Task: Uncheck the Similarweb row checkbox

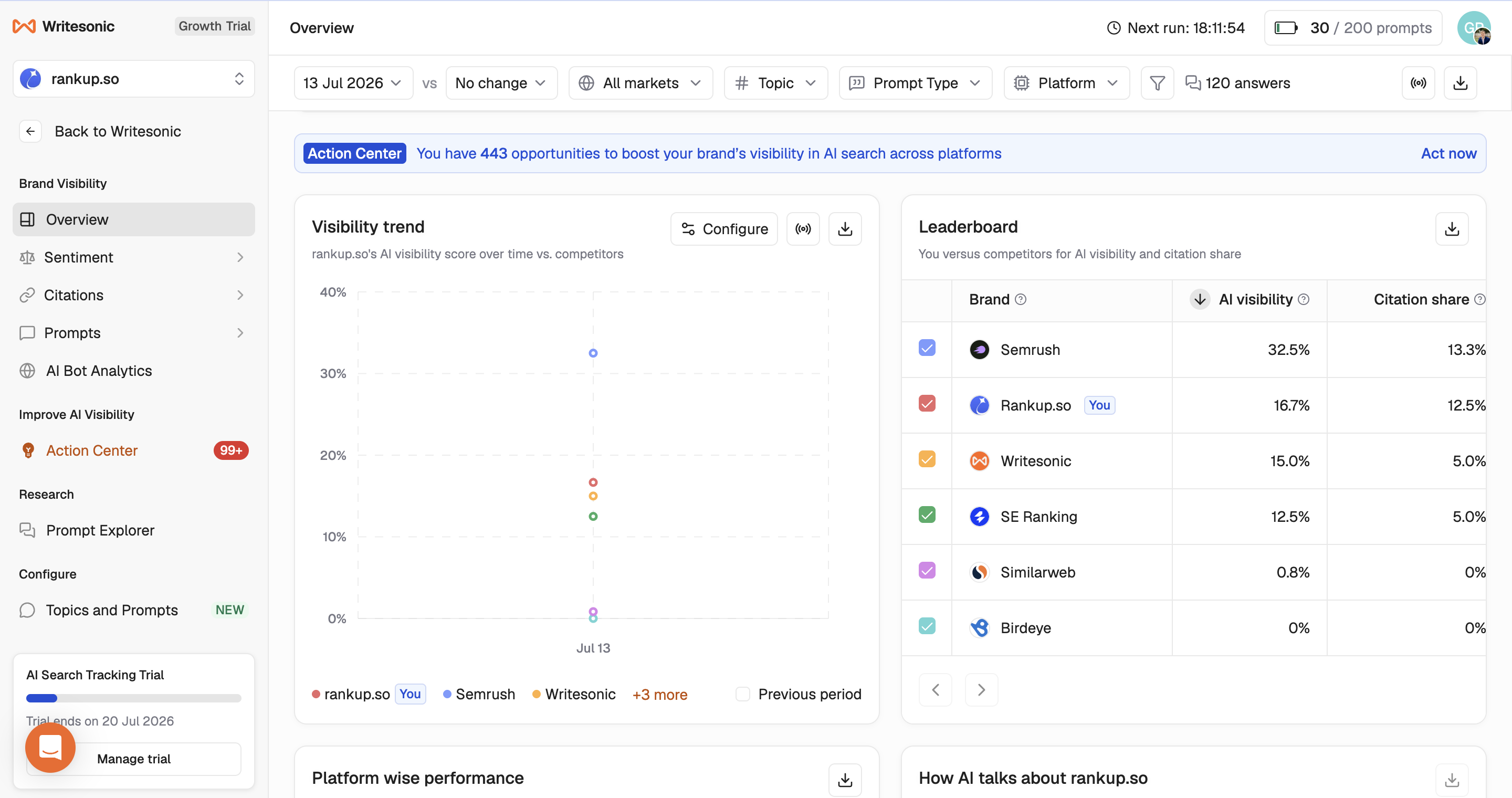Action: (927, 570)
